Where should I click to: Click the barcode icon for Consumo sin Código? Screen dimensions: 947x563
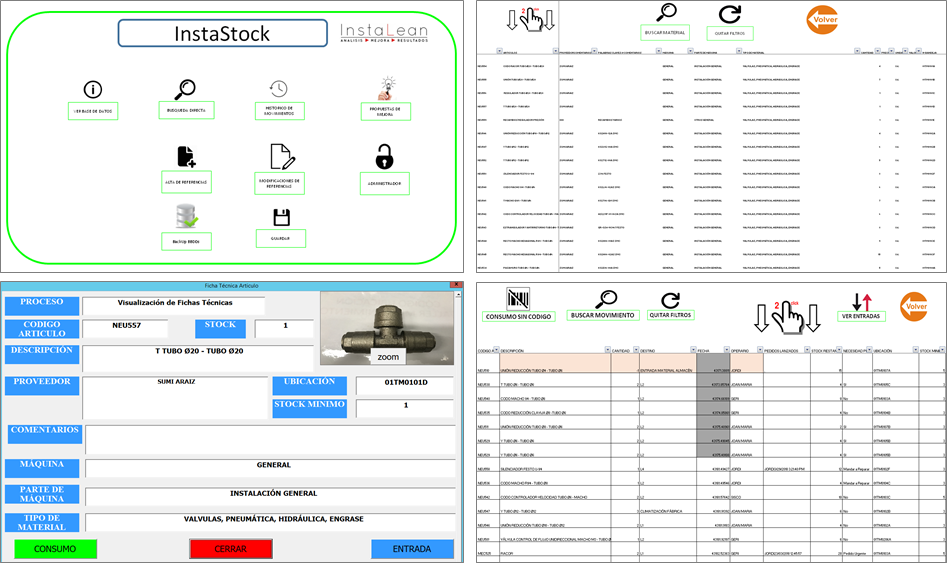tap(517, 299)
